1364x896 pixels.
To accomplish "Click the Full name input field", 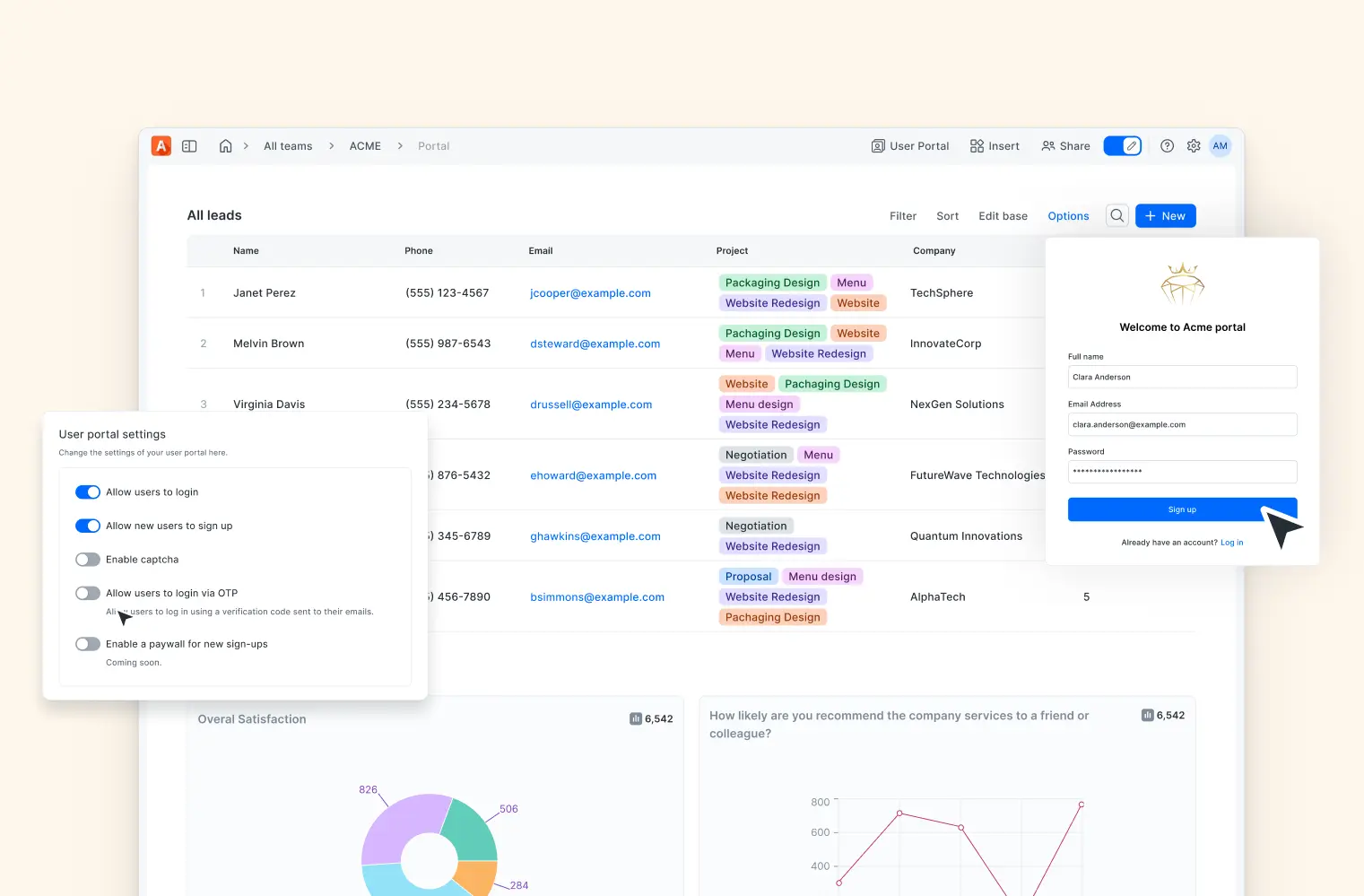I will [1182, 377].
